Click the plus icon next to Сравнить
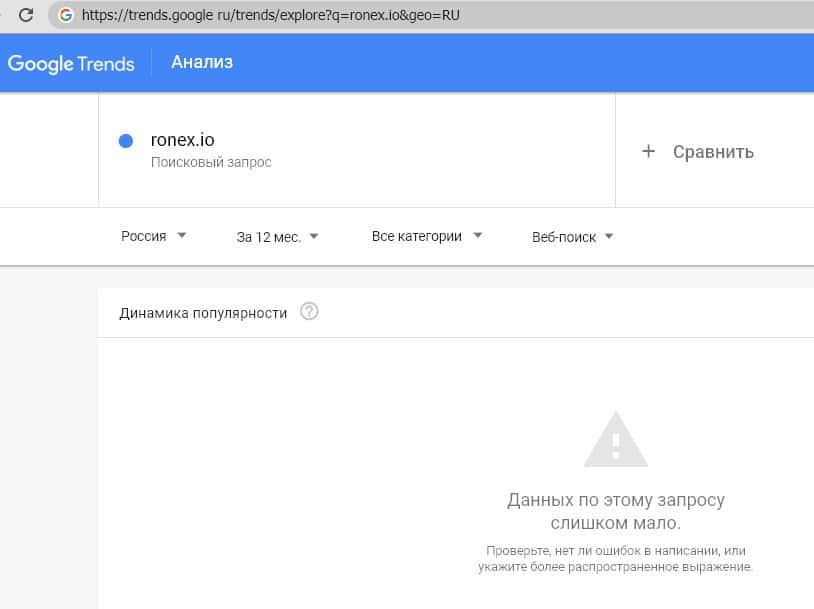Image resolution: width=814 pixels, height=609 pixels. tap(648, 152)
